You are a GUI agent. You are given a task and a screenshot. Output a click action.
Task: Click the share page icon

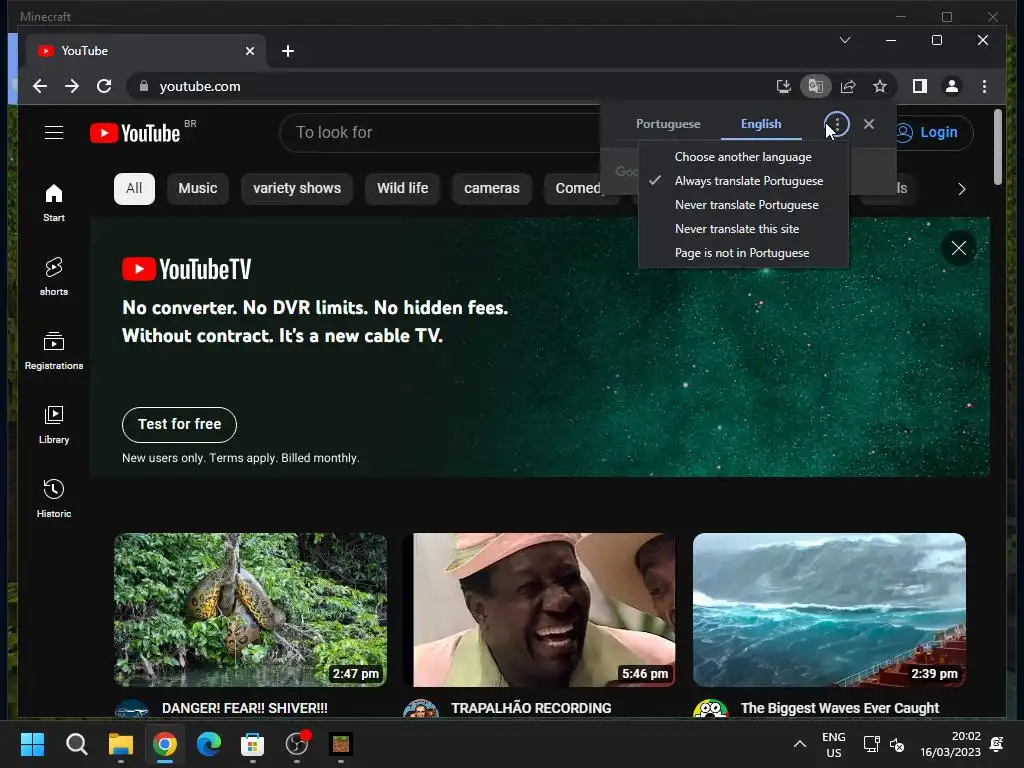point(848,86)
